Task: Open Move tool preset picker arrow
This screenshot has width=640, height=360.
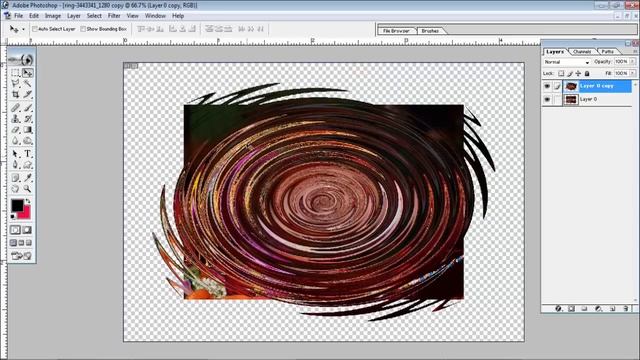Action: point(23,29)
